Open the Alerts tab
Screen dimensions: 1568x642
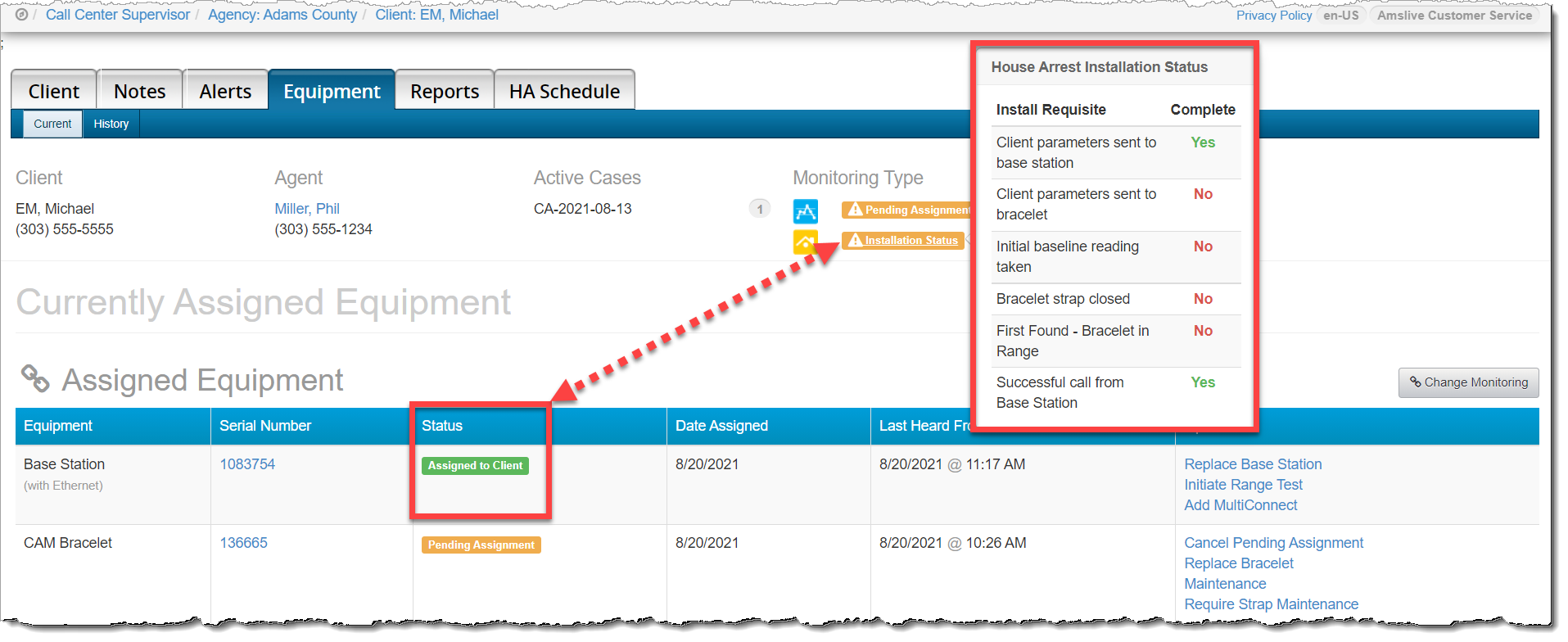click(x=225, y=92)
